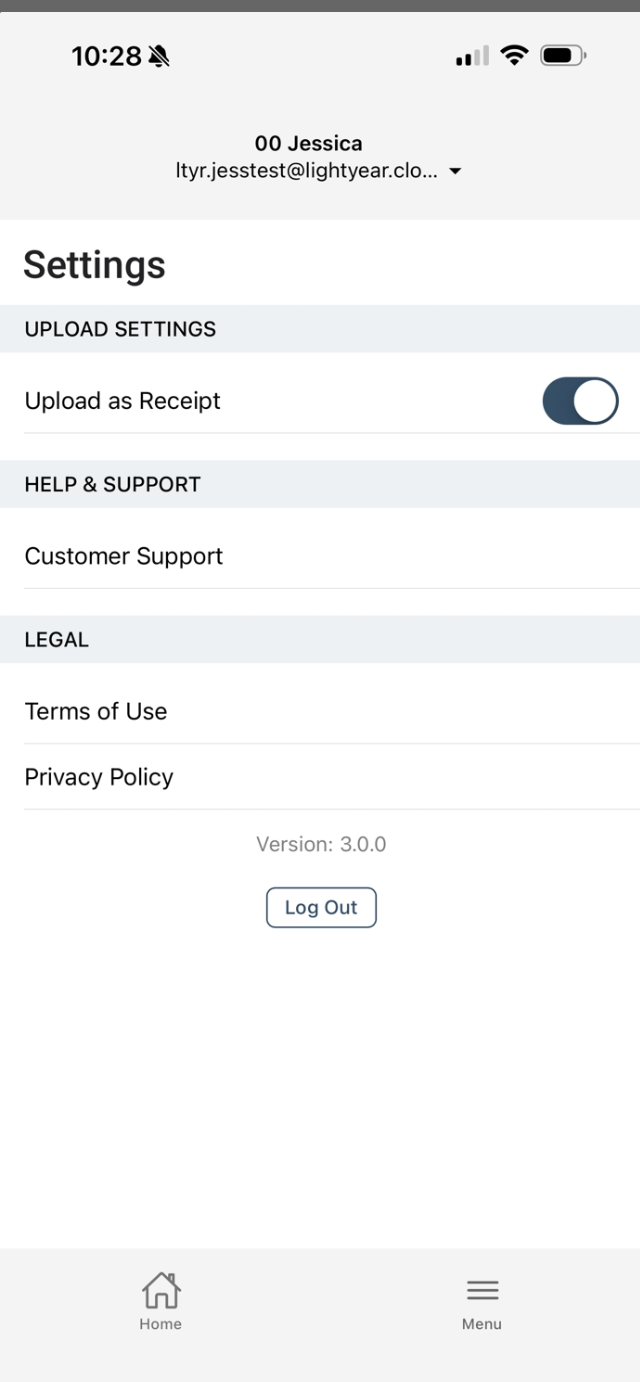Open Terms of Use
This screenshot has height=1382, width=640.
coord(320,711)
